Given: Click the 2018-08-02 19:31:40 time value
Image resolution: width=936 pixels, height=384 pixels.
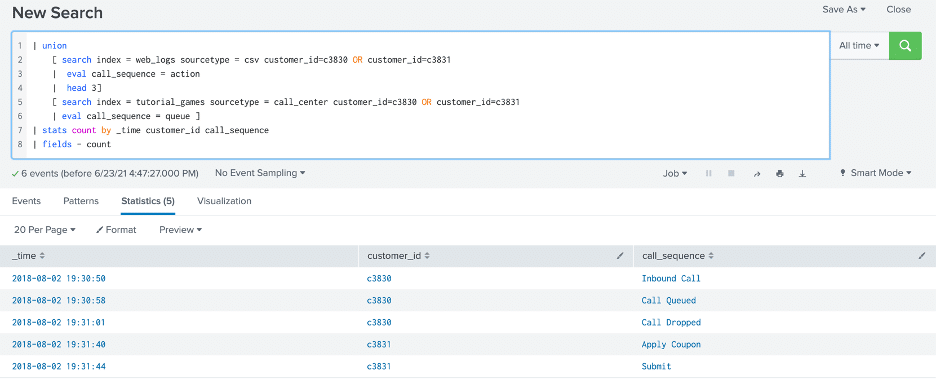Looking at the screenshot, I should [58, 345].
